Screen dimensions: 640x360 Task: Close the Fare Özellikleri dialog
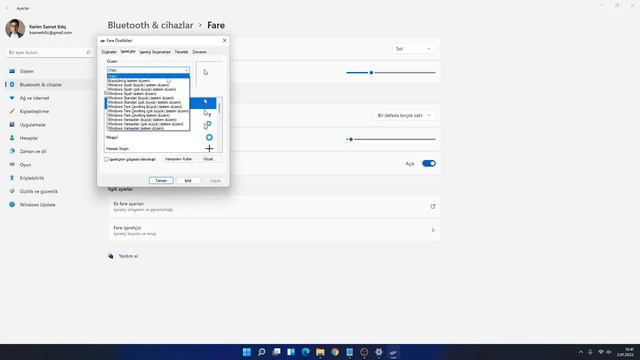pyautogui.click(x=224, y=40)
